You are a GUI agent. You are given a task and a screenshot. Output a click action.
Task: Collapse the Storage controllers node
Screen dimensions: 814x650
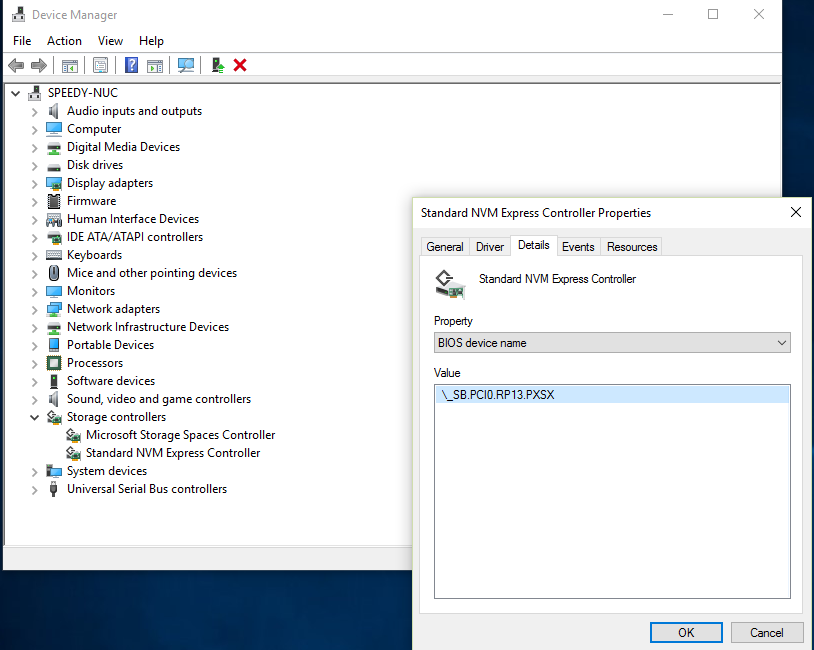(x=34, y=417)
